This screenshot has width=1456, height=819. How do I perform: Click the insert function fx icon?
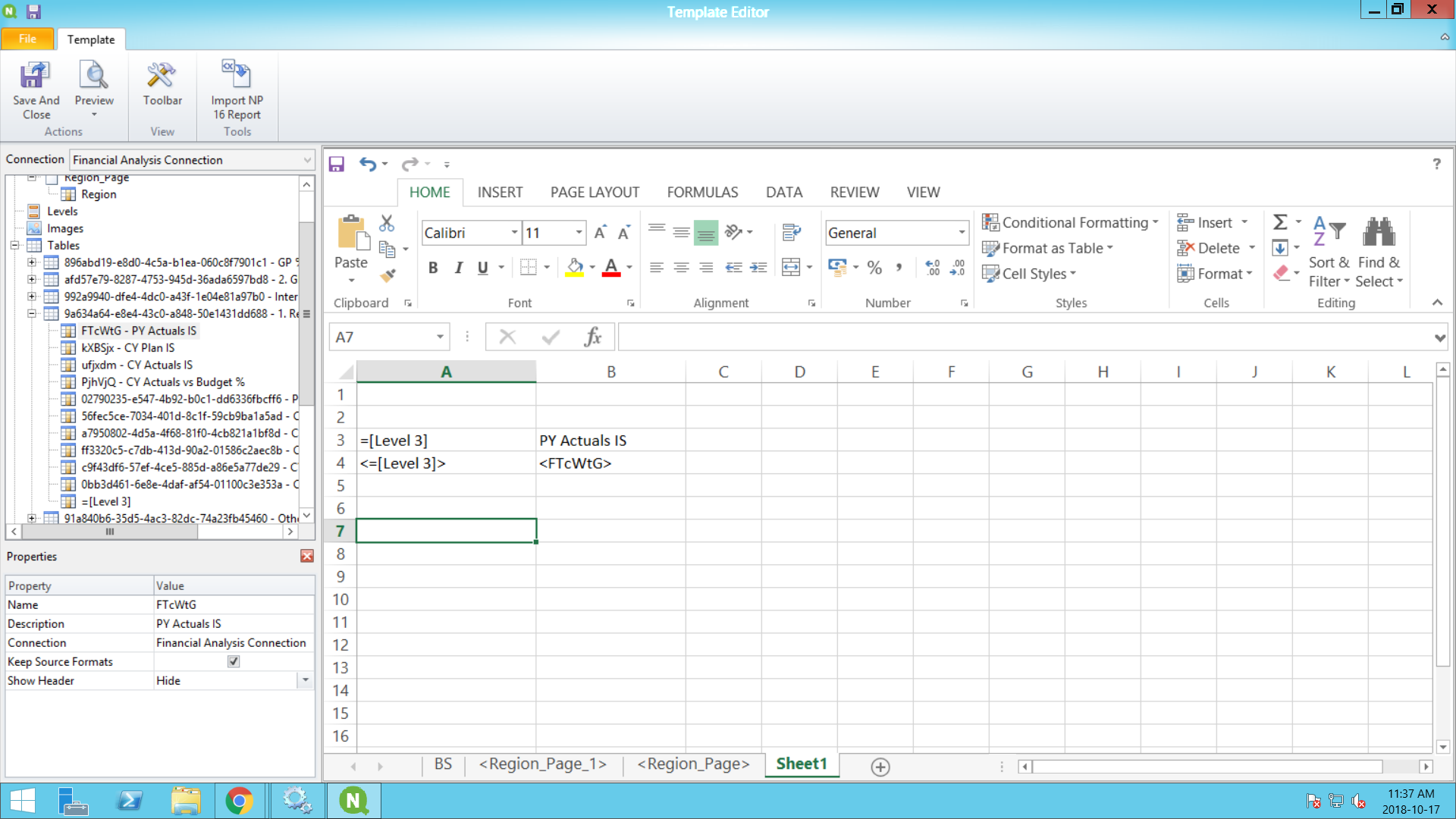point(593,337)
